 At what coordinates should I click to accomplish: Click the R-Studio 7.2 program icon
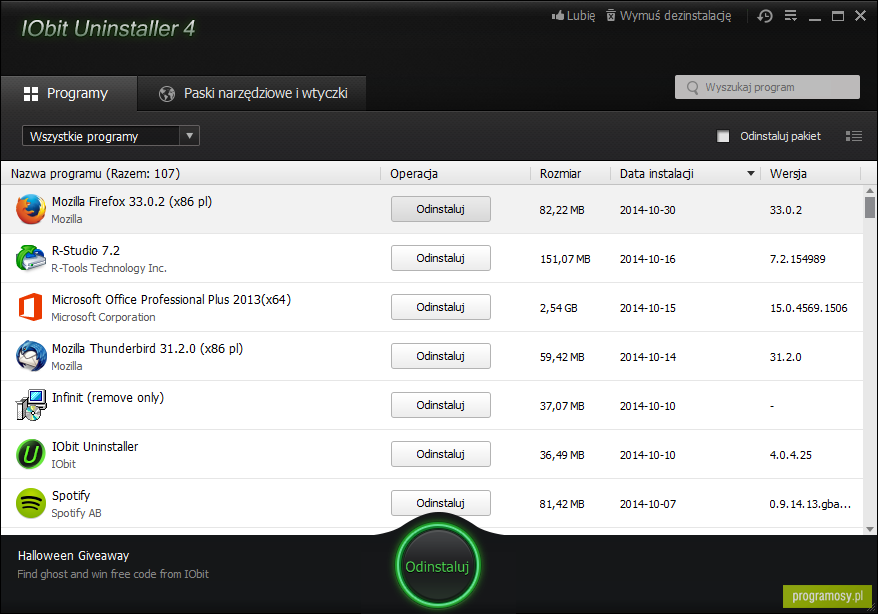pyautogui.click(x=31, y=258)
